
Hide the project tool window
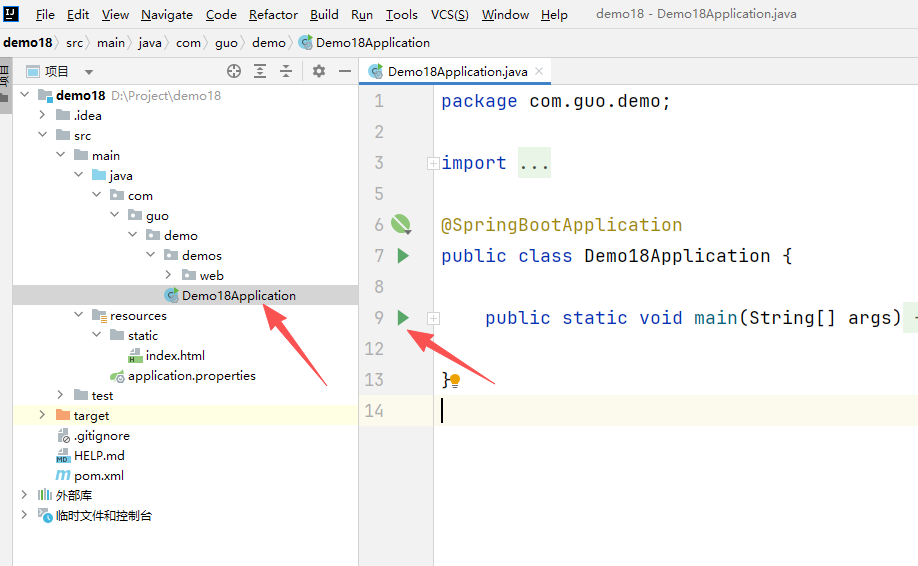click(345, 71)
